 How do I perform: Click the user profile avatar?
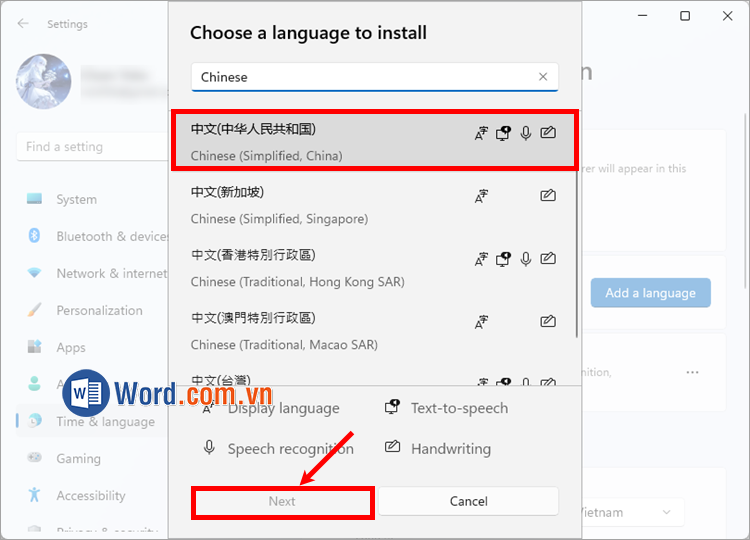click(44, 81)
